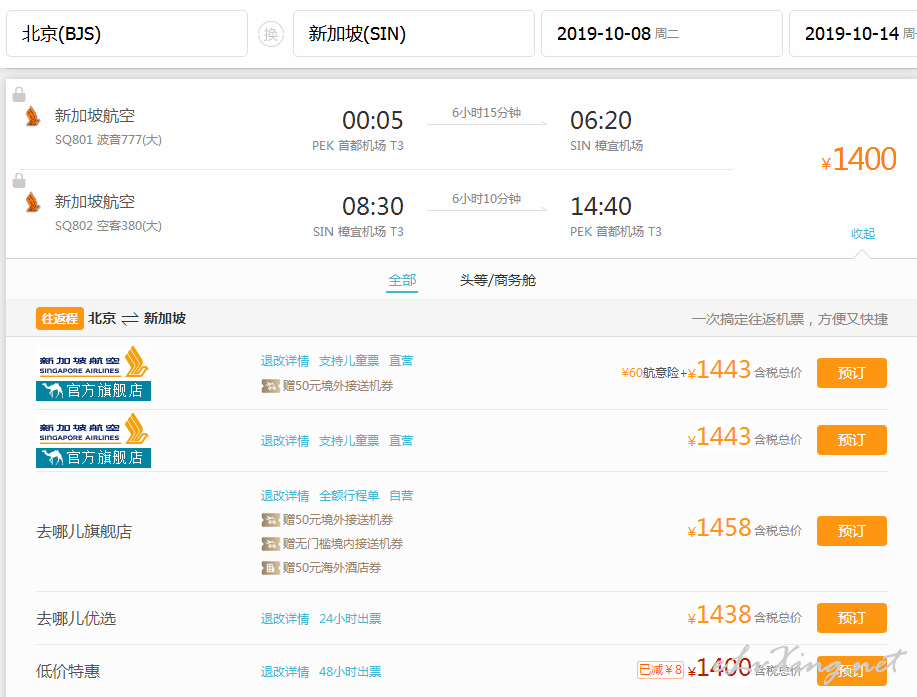Click 24小时出票 link
Screen dimensions: 917x697
pyautogui.click(x=350, y=619)
